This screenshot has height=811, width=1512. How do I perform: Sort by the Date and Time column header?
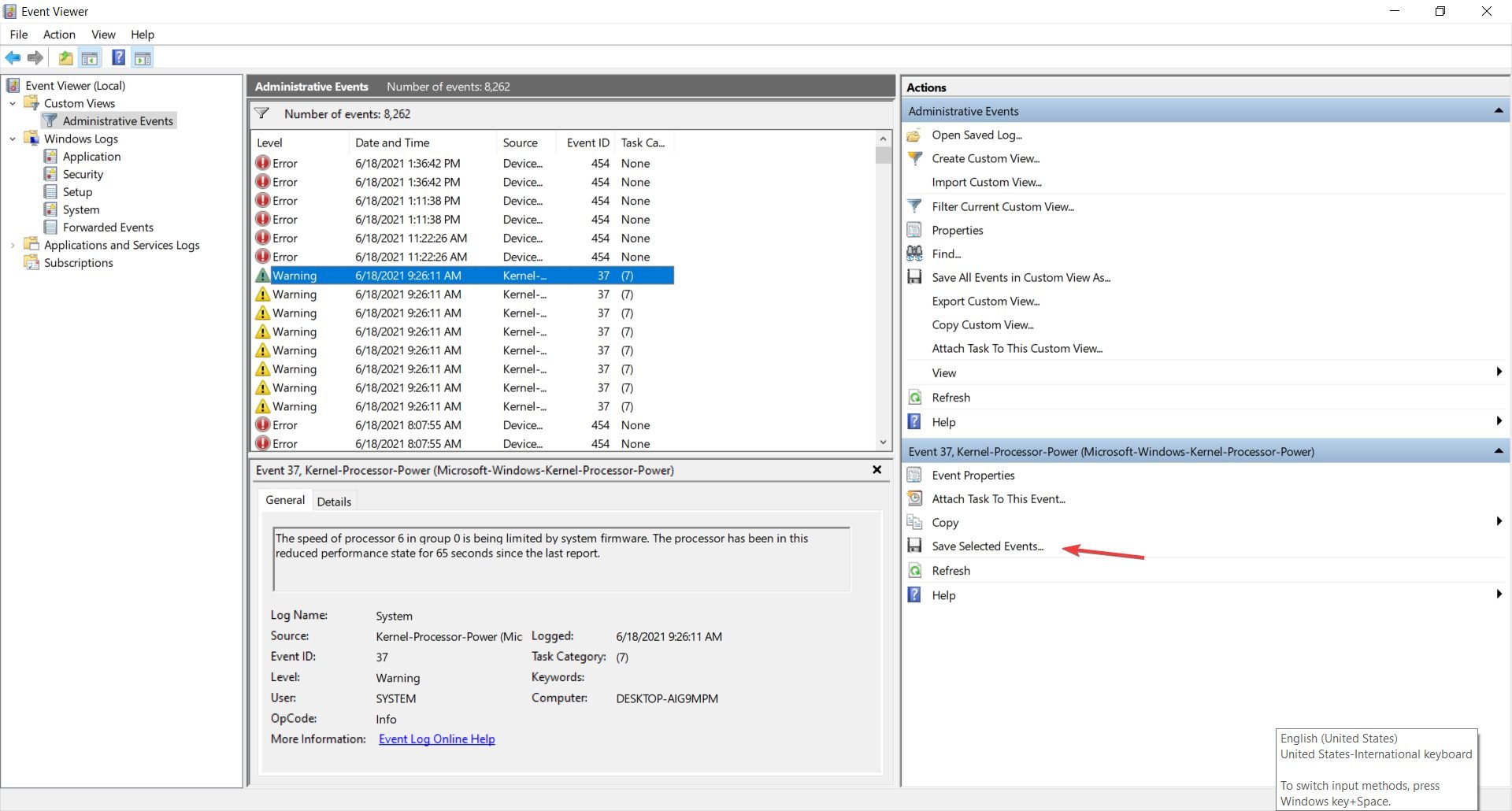tap(422, 143)
